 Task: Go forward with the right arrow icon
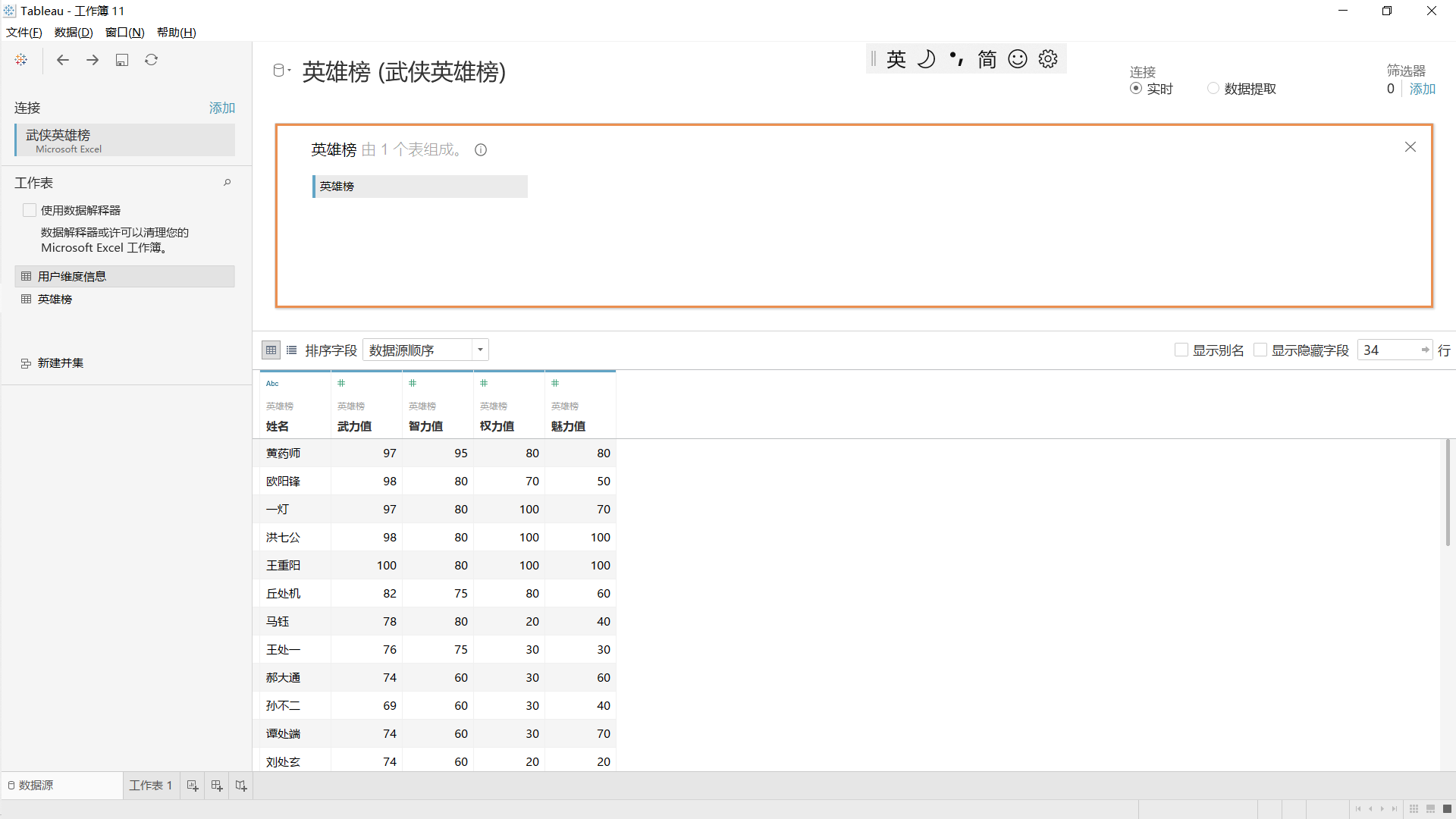[93, 60]
